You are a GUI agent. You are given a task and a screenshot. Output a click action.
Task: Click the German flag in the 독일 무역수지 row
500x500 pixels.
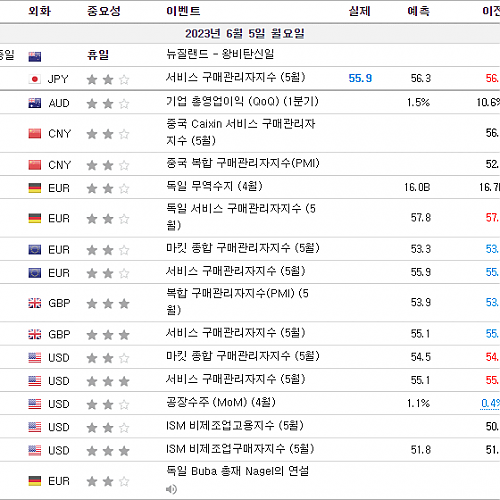pos(35,188)
